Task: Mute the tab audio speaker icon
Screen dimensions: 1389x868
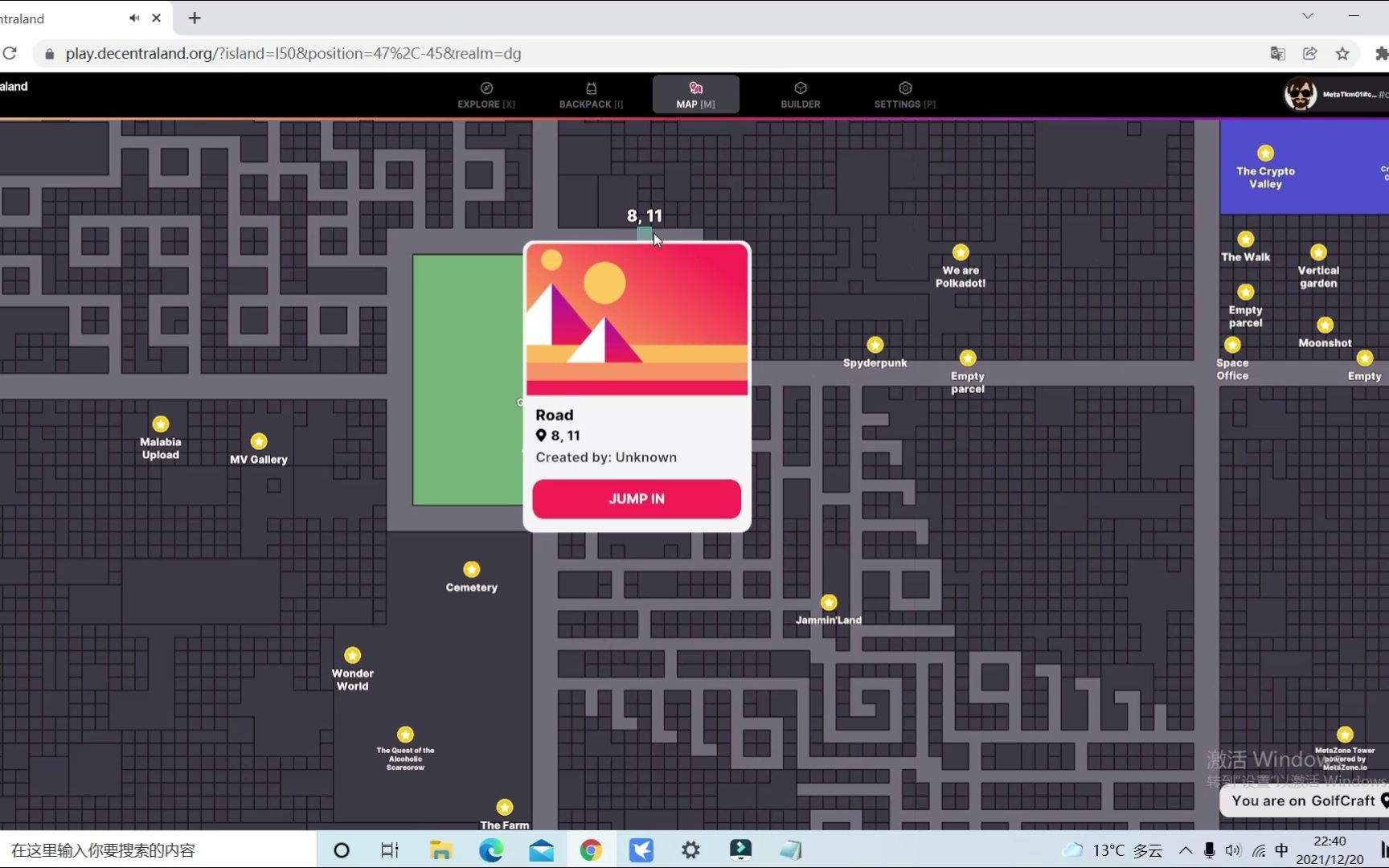Action: point(134,18)
